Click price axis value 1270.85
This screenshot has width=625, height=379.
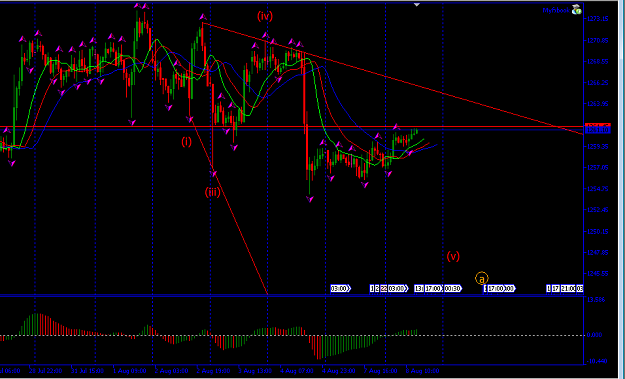click(x=597, y=40)
